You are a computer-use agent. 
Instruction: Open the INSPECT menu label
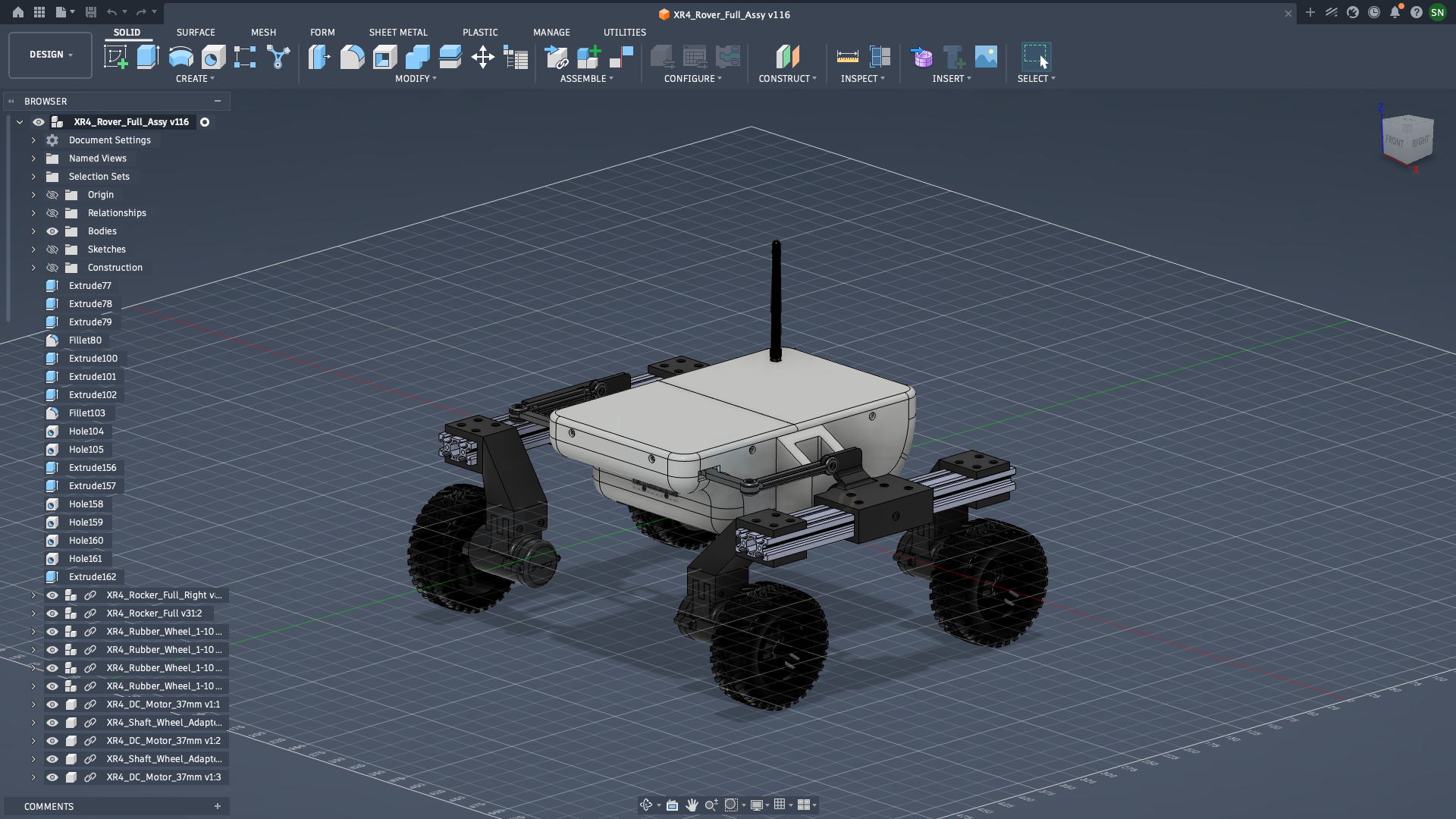click(862, 79)
